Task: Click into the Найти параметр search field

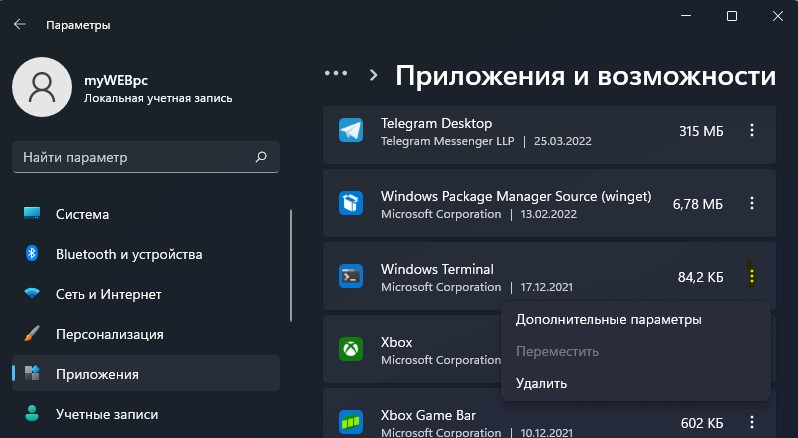Action: [x=146, y=157]
